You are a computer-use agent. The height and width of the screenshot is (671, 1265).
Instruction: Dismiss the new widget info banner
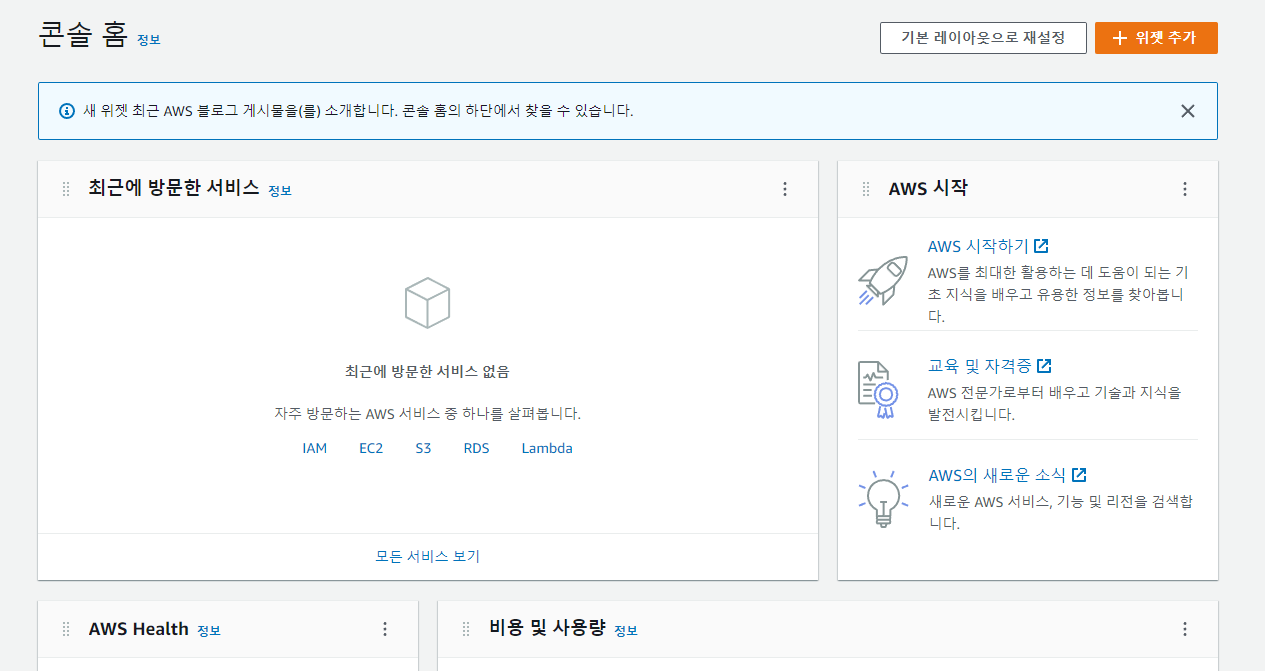coord(1188,111)
